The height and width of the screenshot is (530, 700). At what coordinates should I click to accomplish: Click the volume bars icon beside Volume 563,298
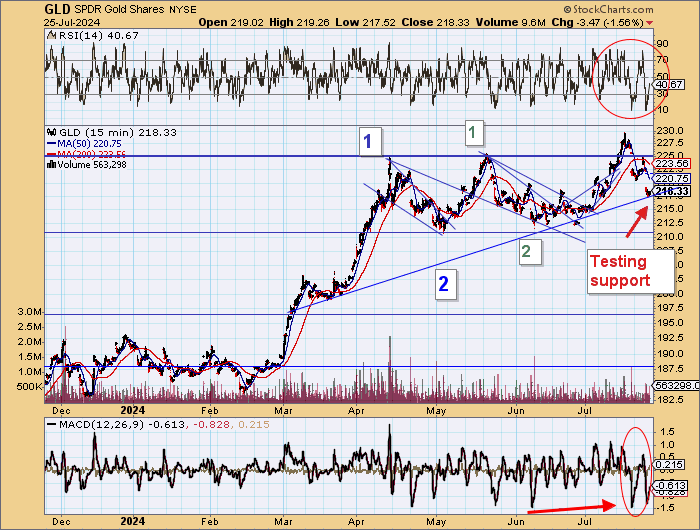click(x=51, y=164)
